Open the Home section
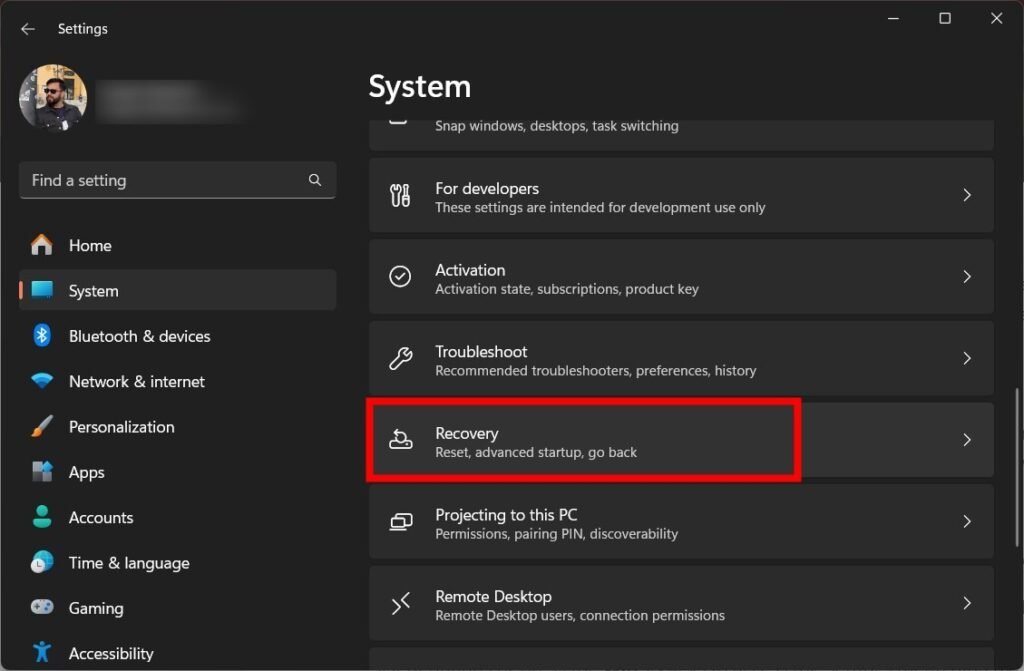The height and width of the screenshot is (671, 1024). click(x=178, y=245)
